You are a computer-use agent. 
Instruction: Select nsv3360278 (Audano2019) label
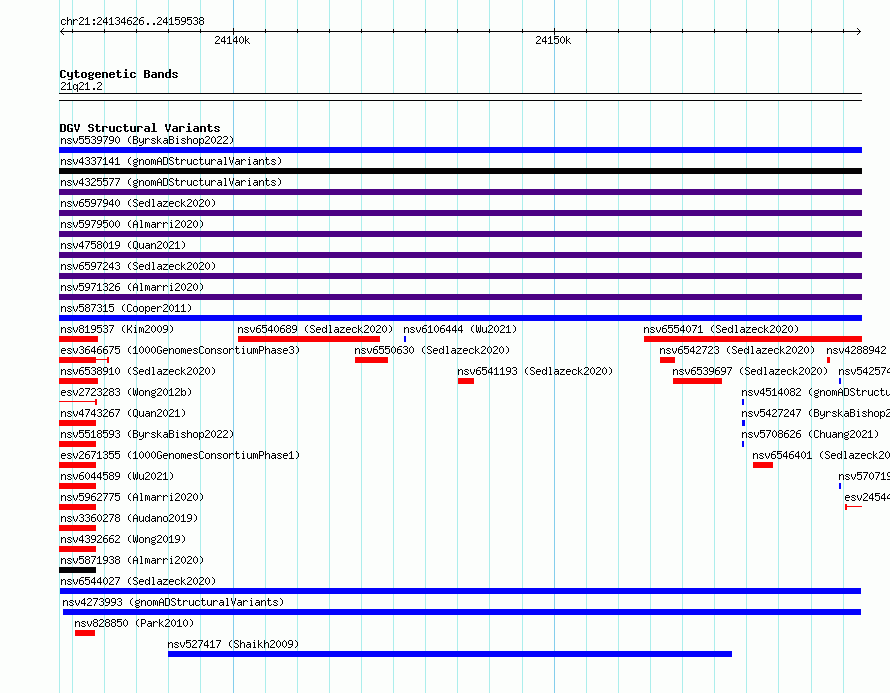pyautogui.click(x=129, y=518)
